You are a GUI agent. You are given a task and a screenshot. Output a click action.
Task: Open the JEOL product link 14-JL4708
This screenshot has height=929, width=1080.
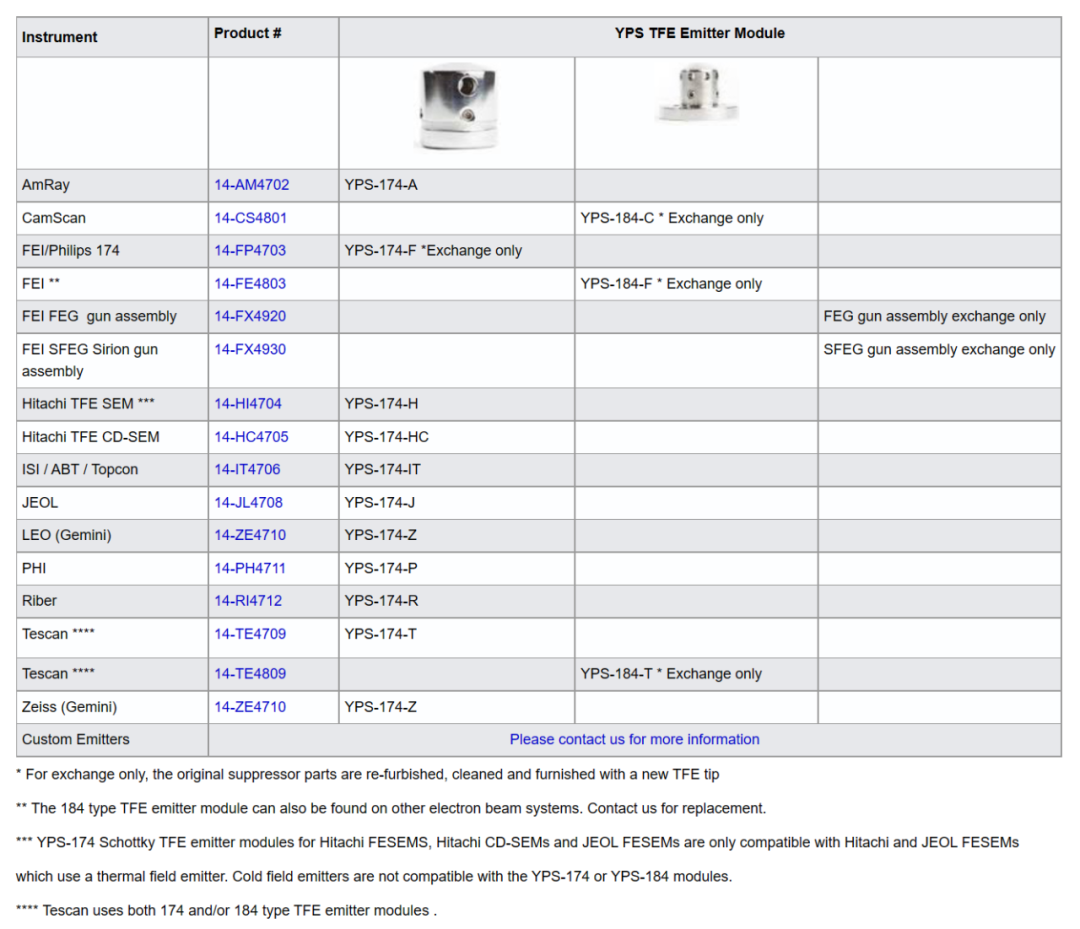click(249, 503)
